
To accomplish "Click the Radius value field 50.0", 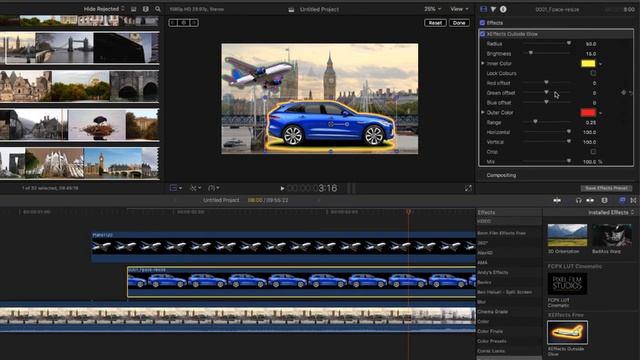I will coord(591,44).
